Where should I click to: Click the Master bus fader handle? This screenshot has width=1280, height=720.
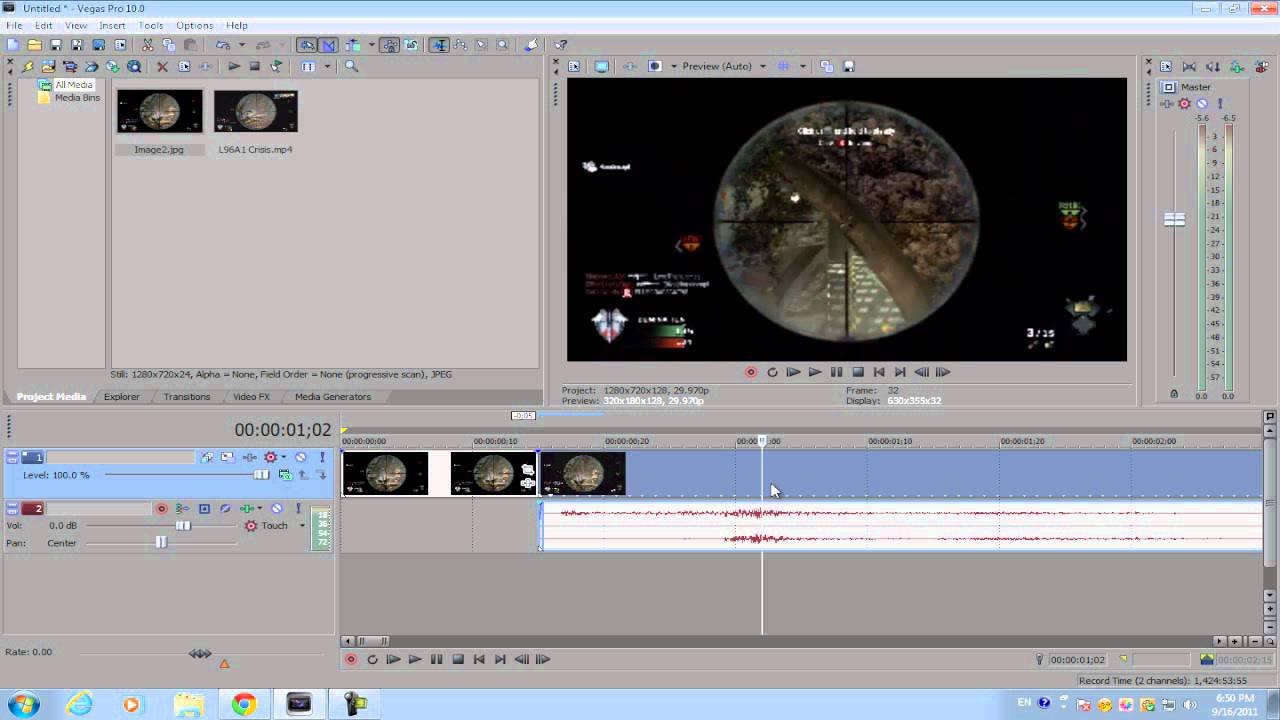pyautogui.click(x=1174, y=219)
